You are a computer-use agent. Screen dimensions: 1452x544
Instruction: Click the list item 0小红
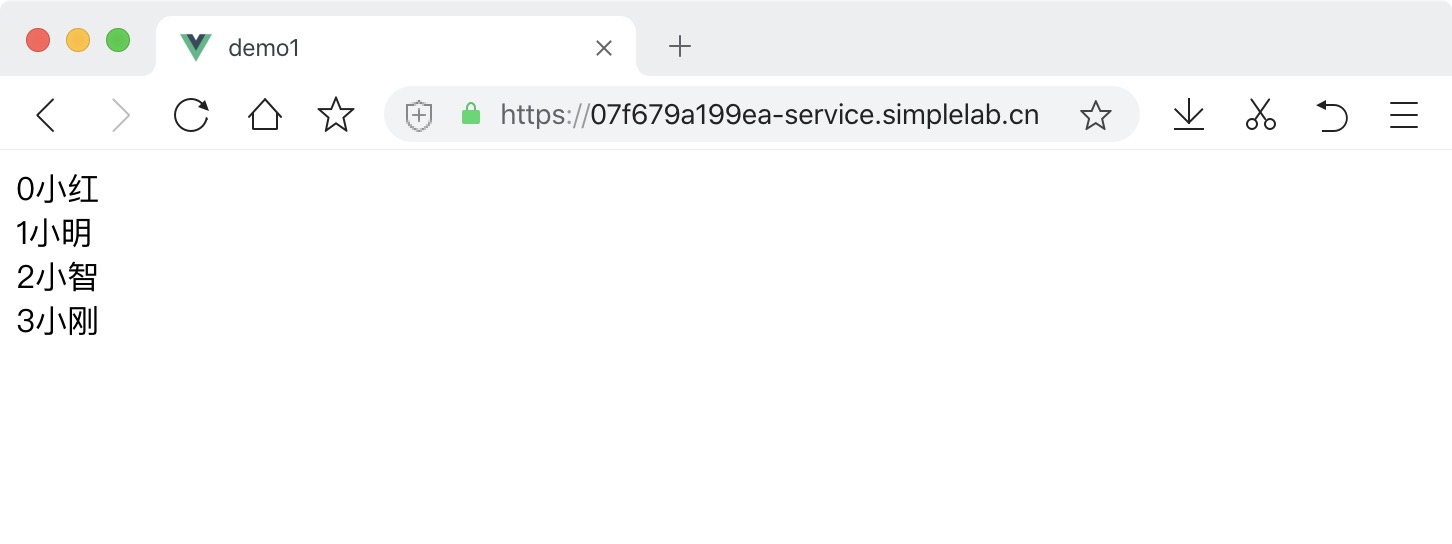58,188
